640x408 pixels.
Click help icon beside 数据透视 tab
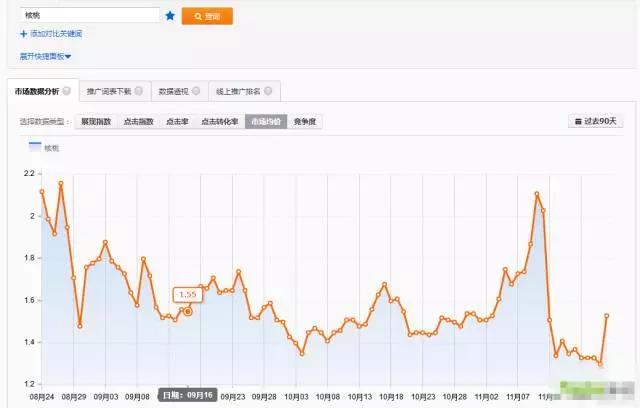tap(197, 91)
